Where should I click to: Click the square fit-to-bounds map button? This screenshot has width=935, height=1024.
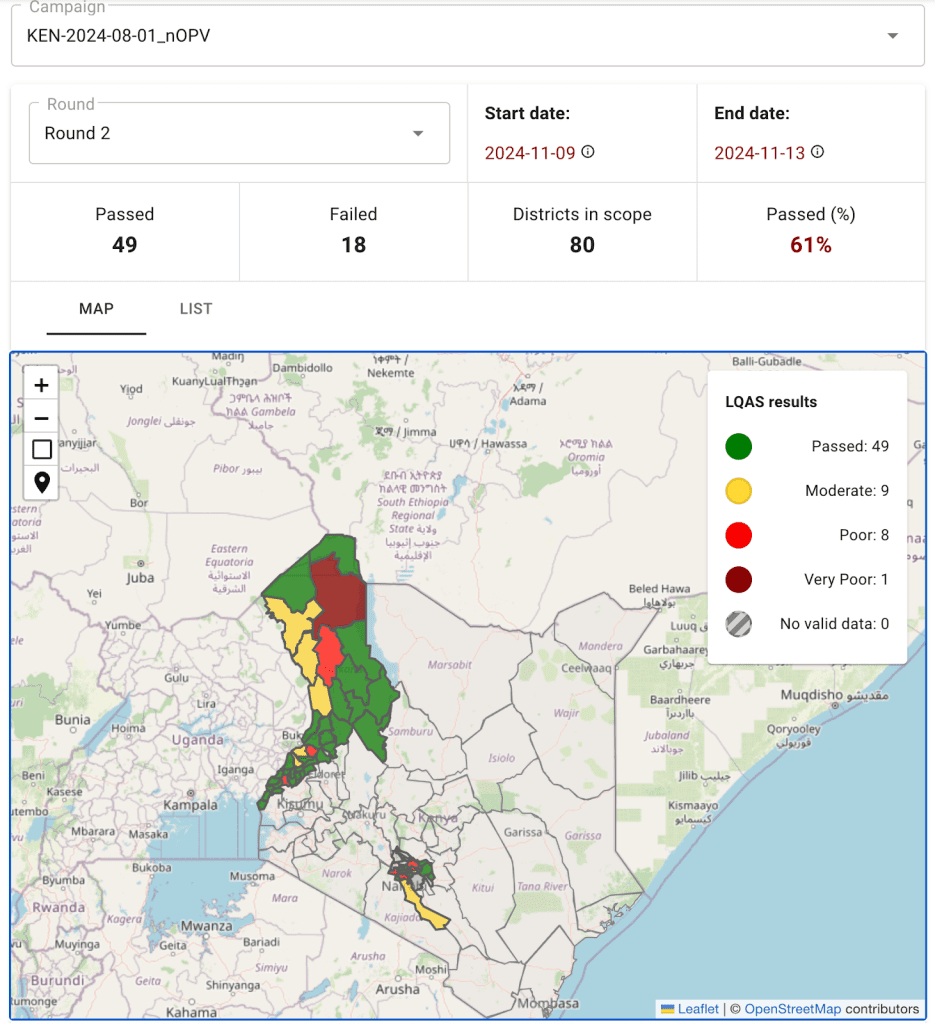click(41, 450)
